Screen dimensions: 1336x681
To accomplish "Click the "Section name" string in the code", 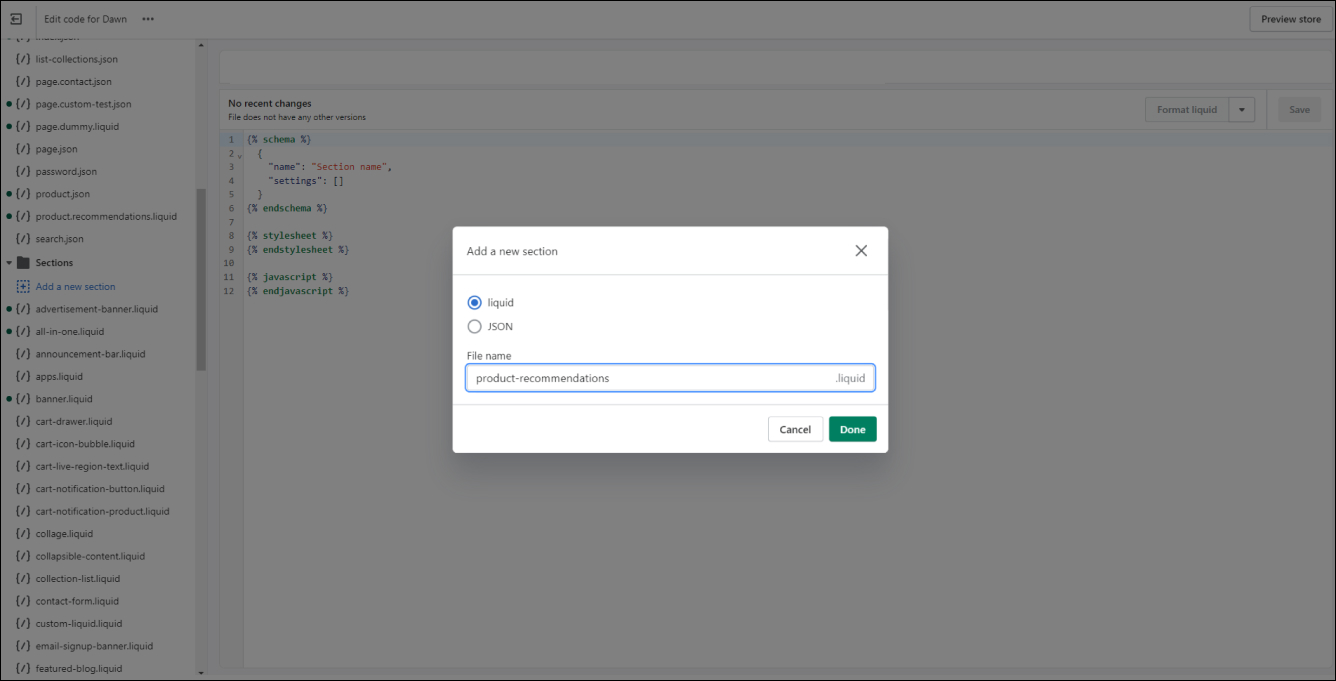I will coord(348,167).
